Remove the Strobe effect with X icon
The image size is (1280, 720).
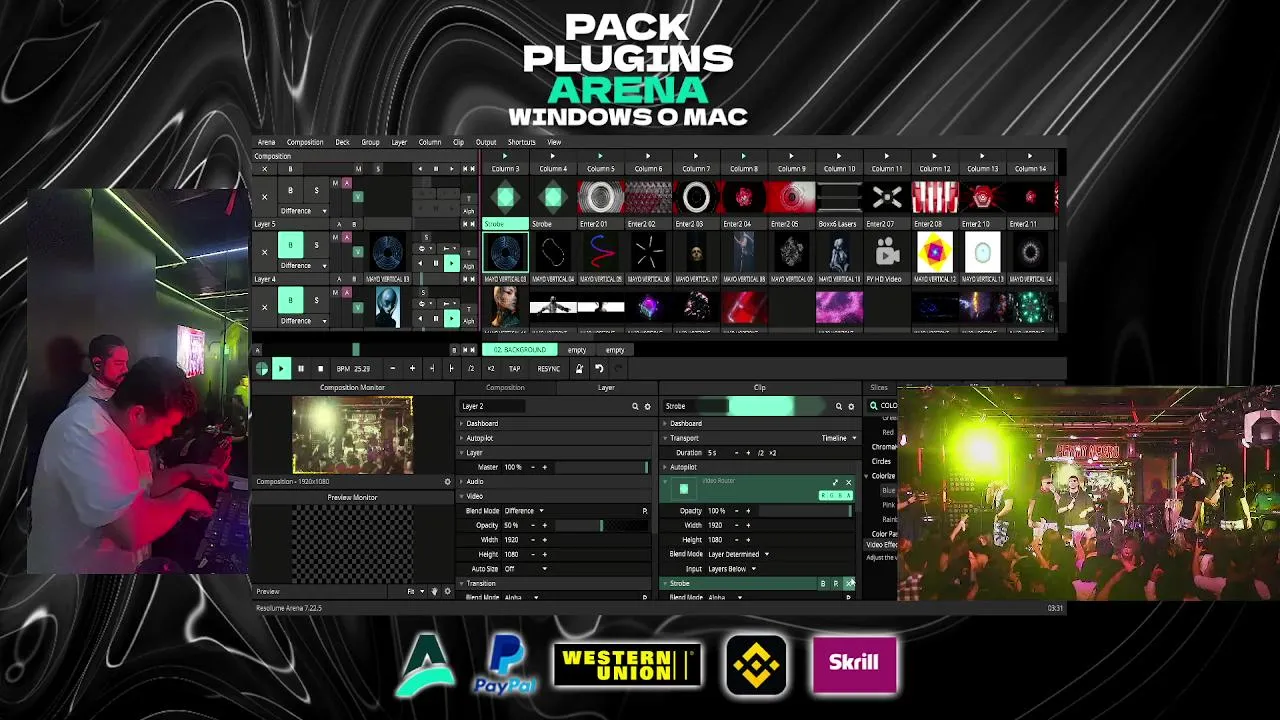pyautogui.click(x=849, y=583)
